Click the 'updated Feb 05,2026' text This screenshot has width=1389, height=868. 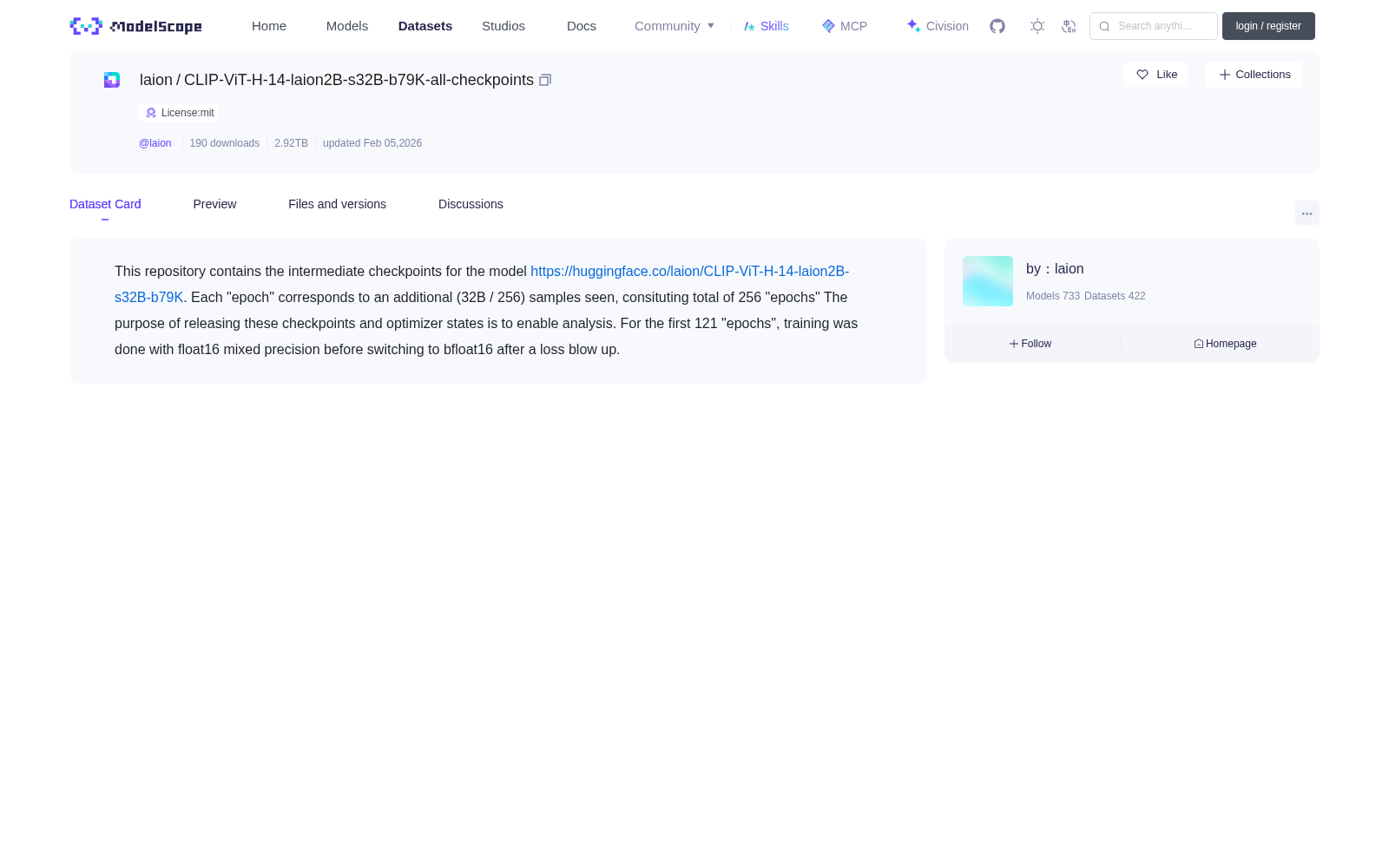(372, 143)
